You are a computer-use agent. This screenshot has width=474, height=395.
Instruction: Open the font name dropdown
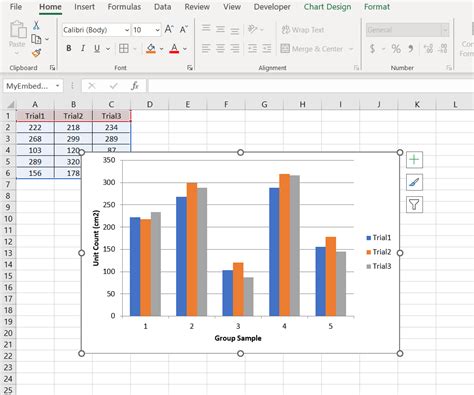pos(127,30)
